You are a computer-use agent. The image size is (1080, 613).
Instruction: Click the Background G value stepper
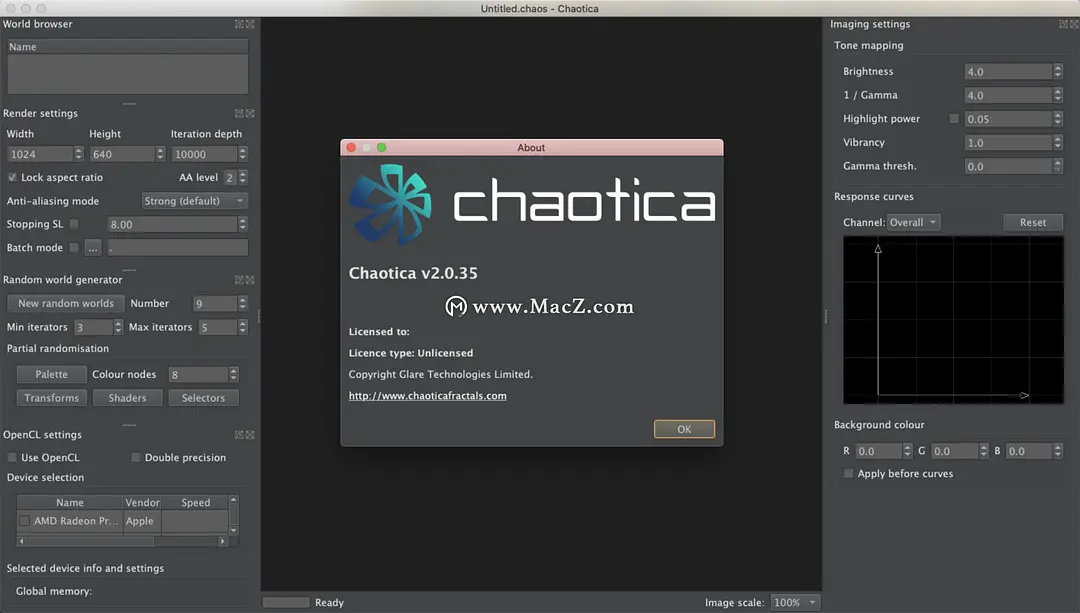click(984, 451)
